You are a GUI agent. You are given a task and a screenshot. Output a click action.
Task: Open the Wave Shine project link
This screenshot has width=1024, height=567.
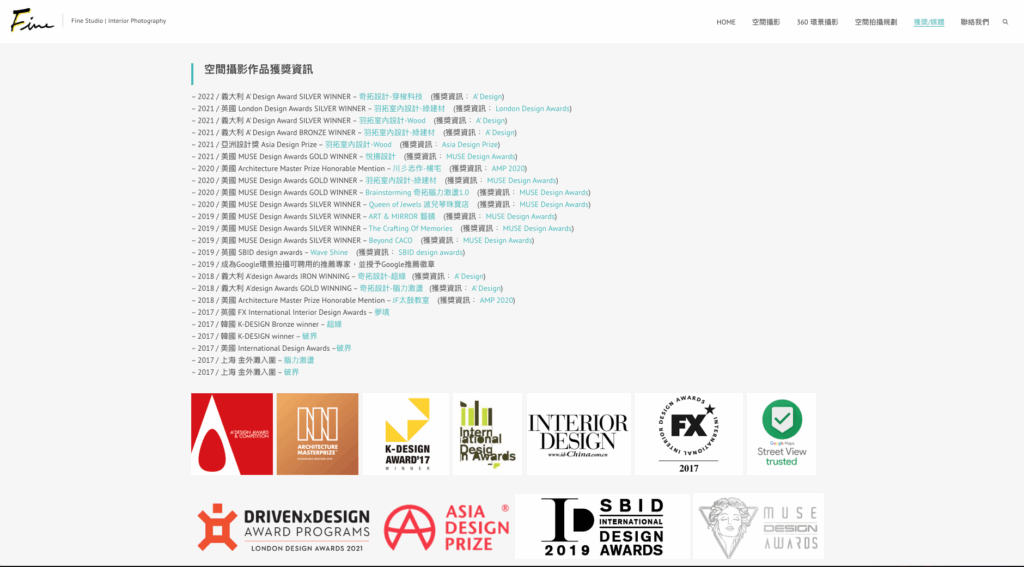(329, 252)
